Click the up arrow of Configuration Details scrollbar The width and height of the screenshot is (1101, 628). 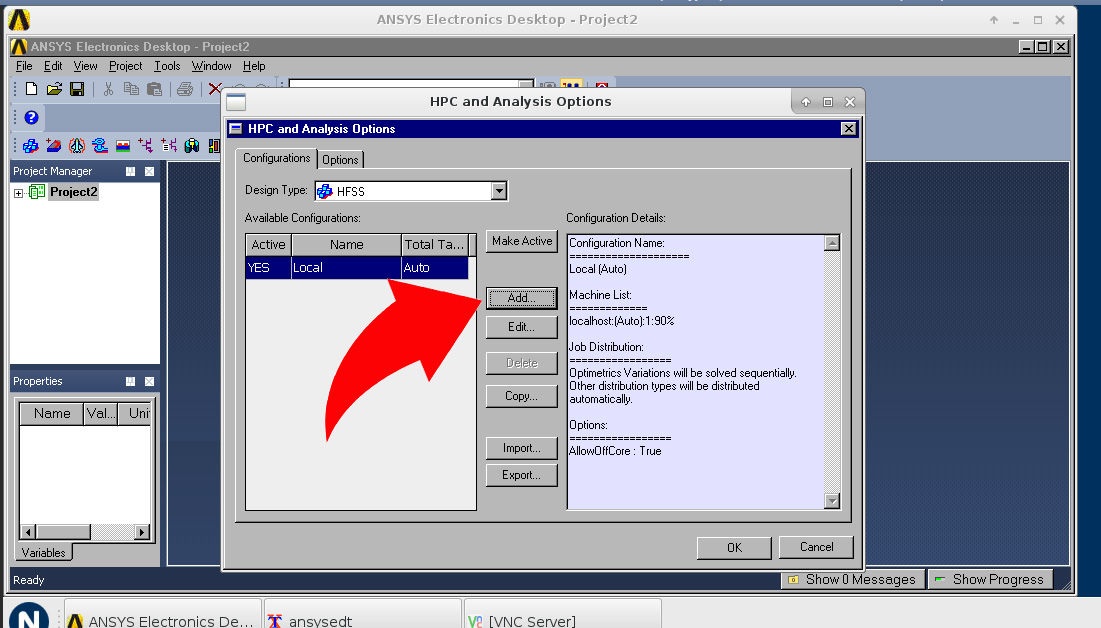832,243
